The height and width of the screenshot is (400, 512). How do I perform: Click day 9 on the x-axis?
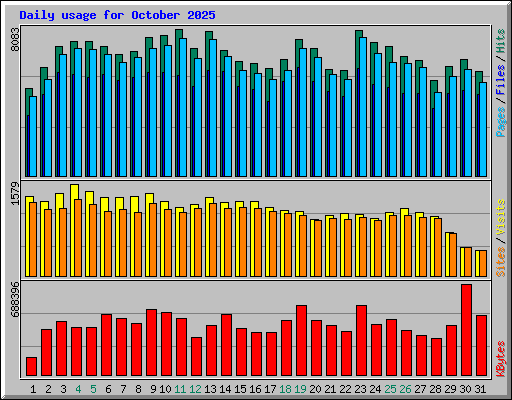[153, 389]
